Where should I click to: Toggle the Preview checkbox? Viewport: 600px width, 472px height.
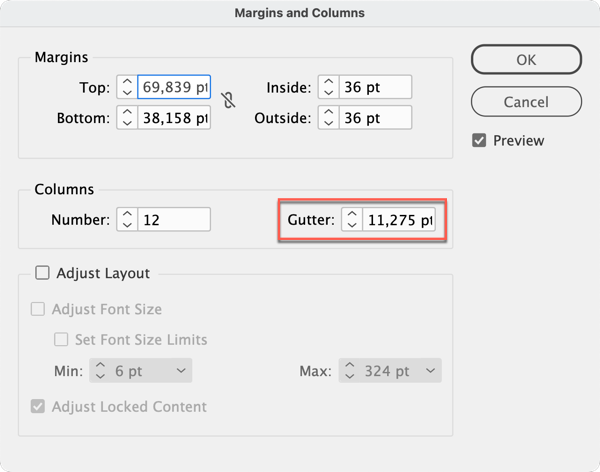[x=479, y=140]
